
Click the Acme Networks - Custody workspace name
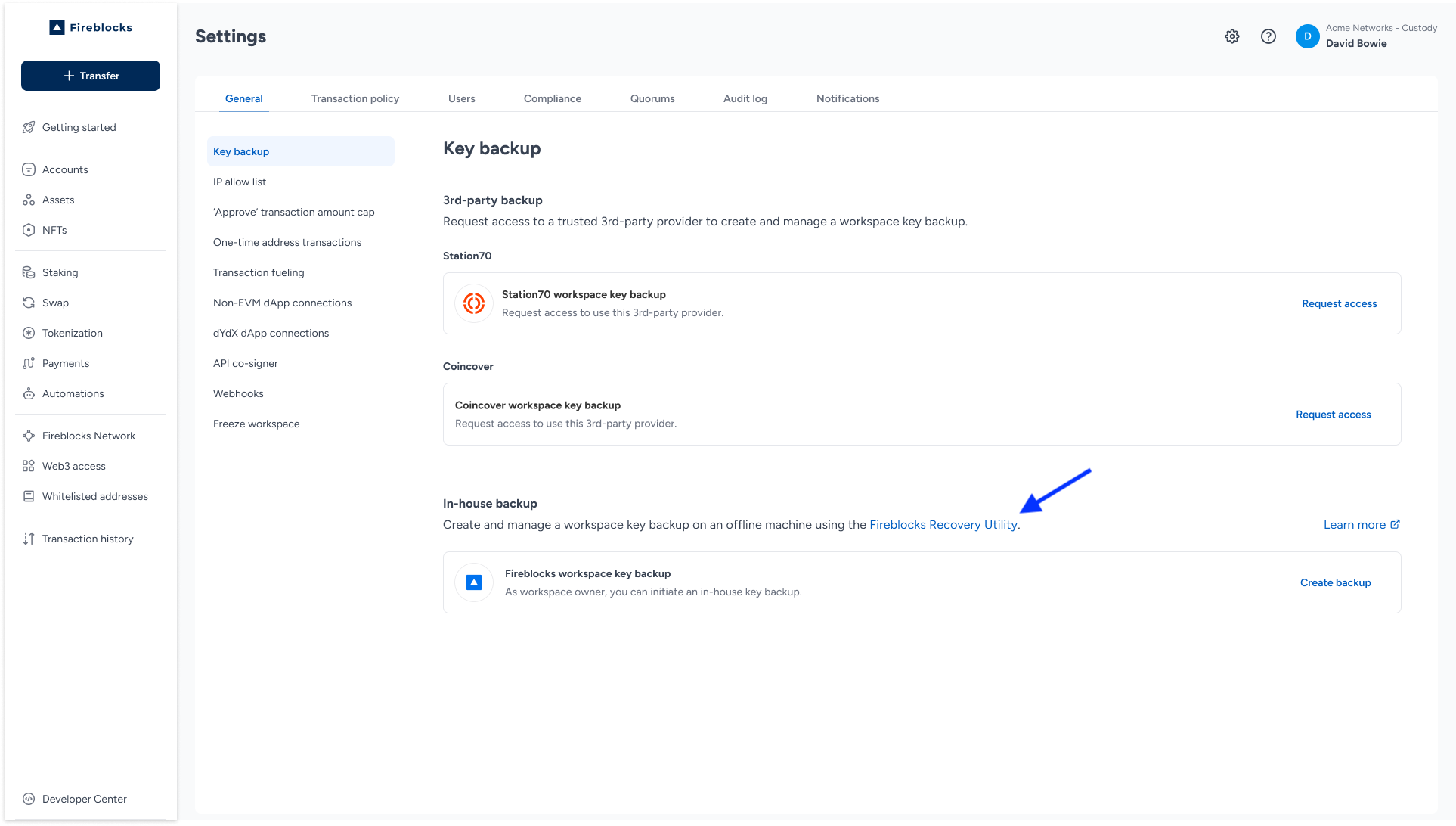1381,28
